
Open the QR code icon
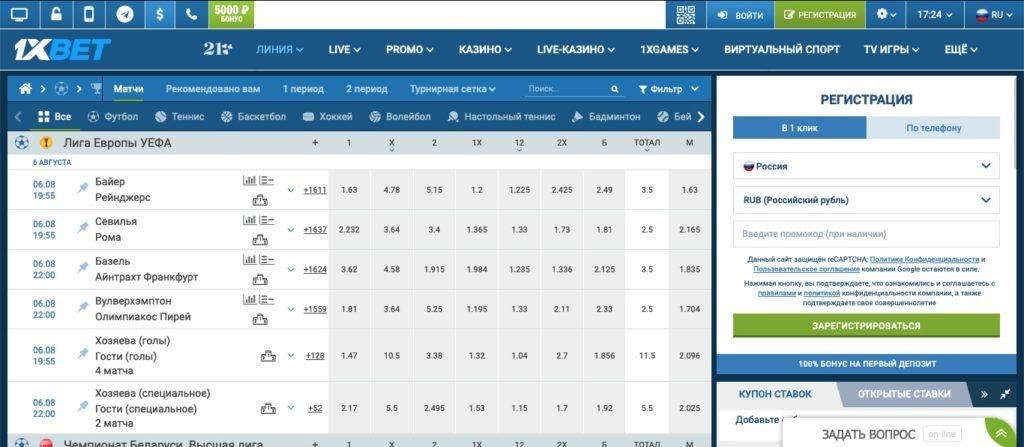pos(686,14)
